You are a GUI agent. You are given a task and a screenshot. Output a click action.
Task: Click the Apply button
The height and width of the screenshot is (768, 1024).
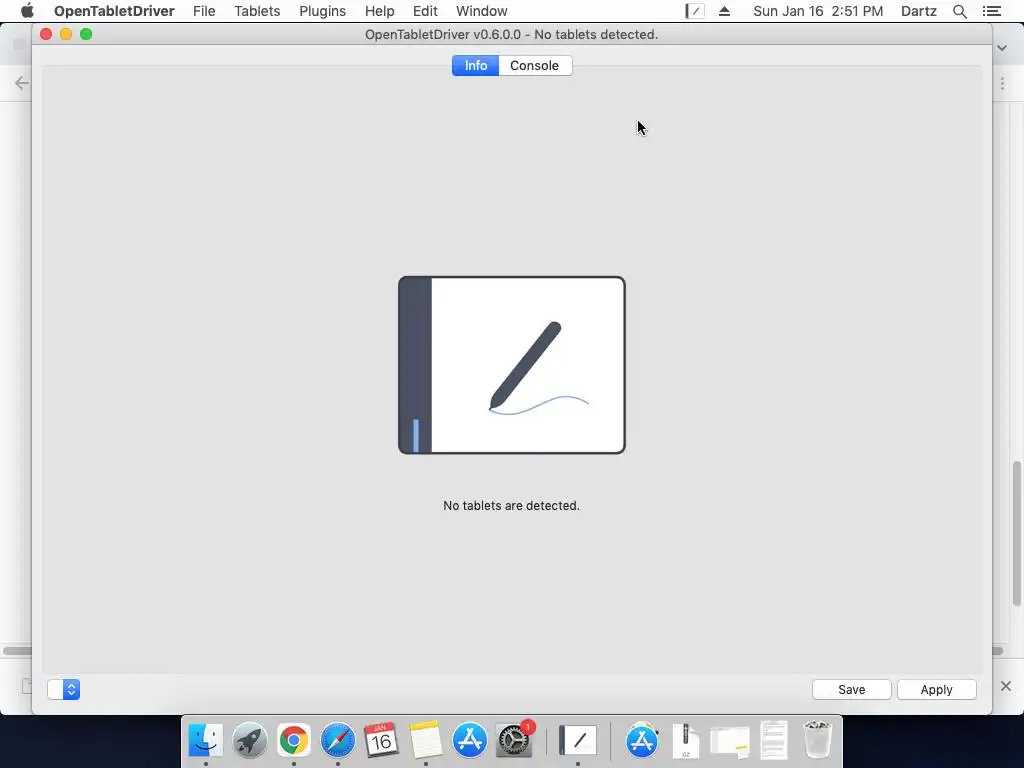tap(936, 690)
